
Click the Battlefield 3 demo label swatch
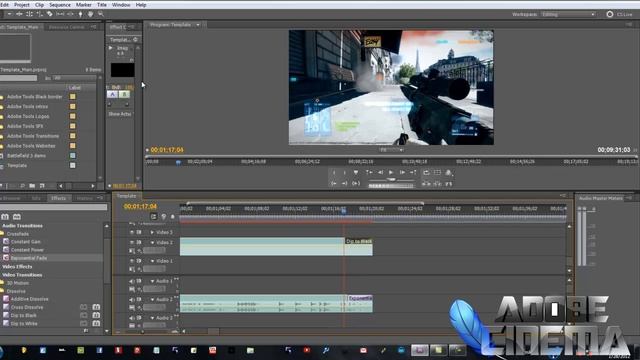(x=73, y=156)
